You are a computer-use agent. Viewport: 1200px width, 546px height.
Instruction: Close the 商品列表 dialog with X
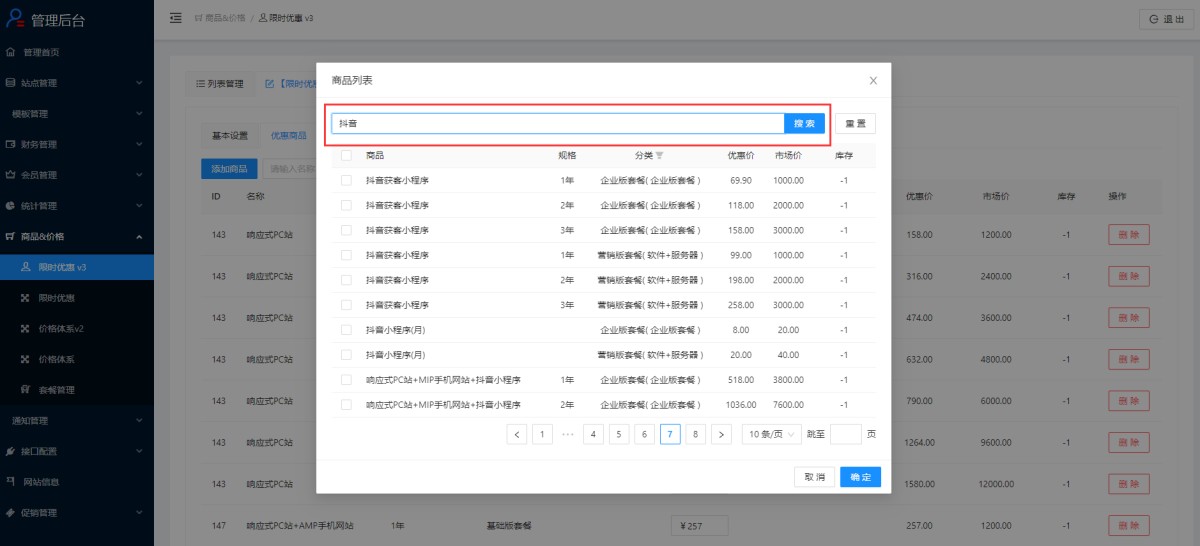tap(873, 80)
